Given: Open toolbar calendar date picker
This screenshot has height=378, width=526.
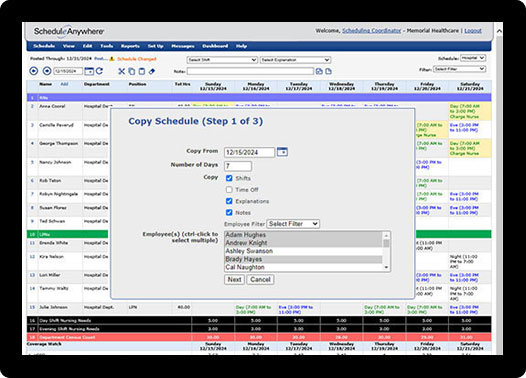Looking at the screenshot, I should point(89,71).
